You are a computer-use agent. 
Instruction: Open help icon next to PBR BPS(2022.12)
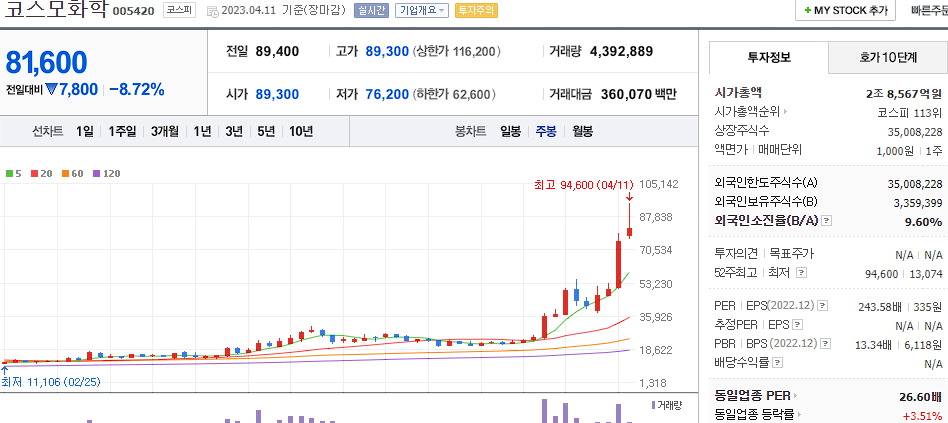[825, 344]
